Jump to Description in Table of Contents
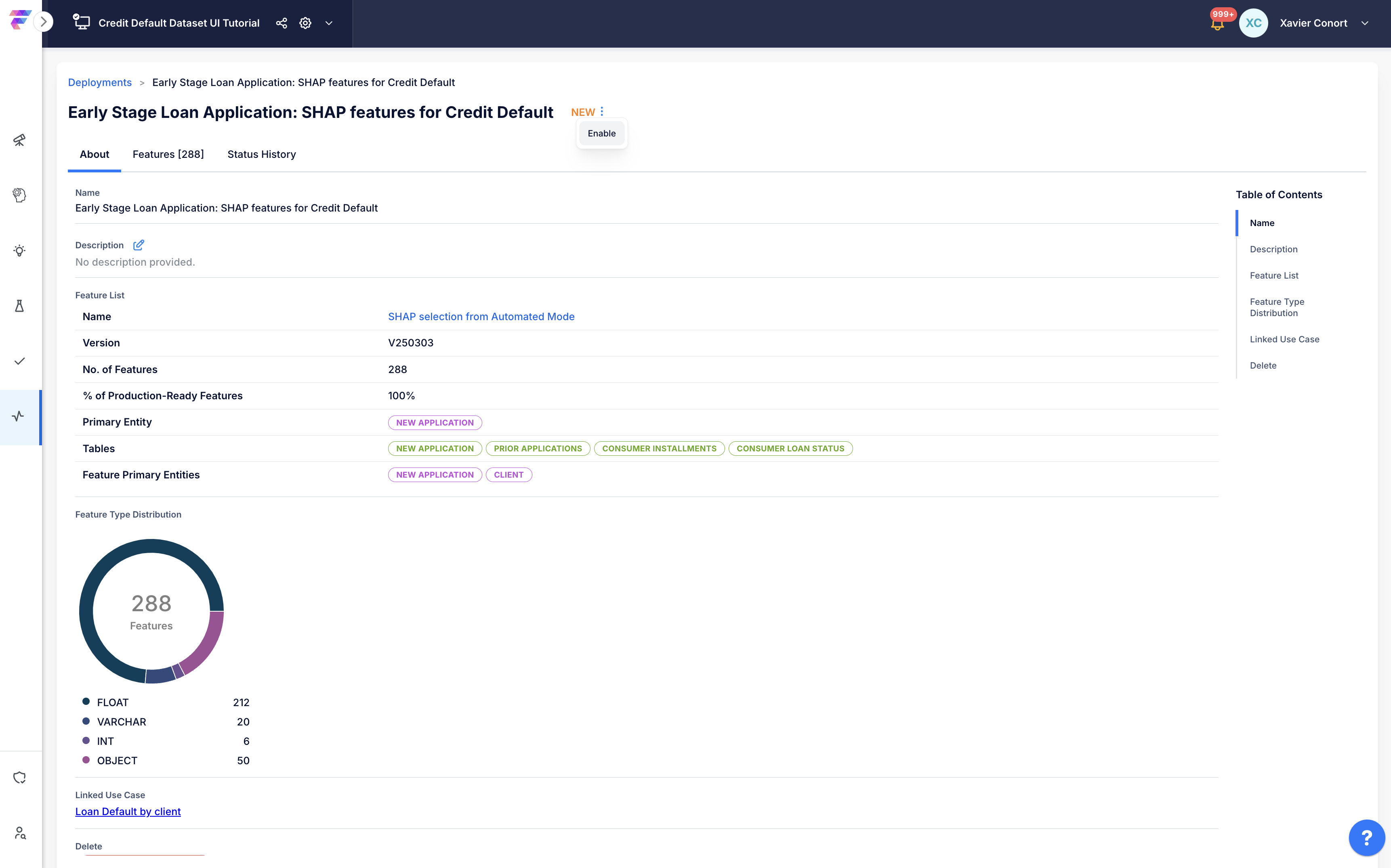This screenshot has width=1391, height=868. pos(1273,249)
